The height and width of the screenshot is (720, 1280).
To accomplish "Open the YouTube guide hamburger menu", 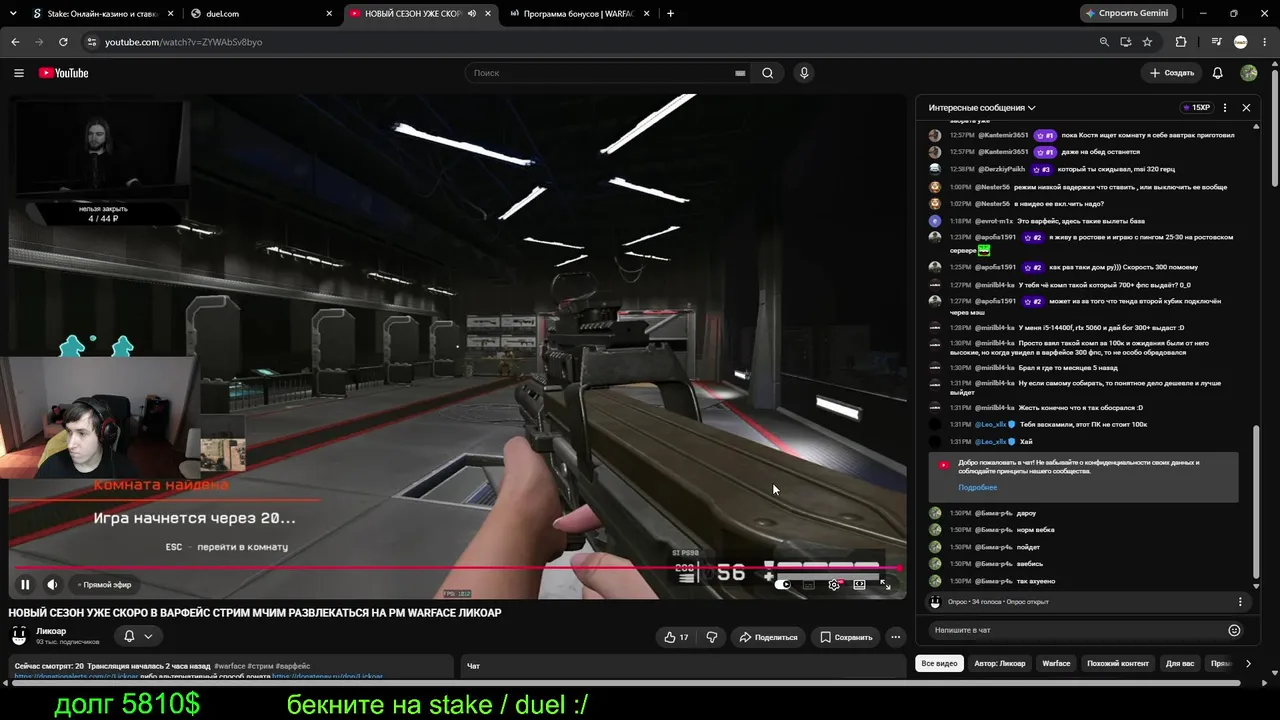I will pos(19,73).
